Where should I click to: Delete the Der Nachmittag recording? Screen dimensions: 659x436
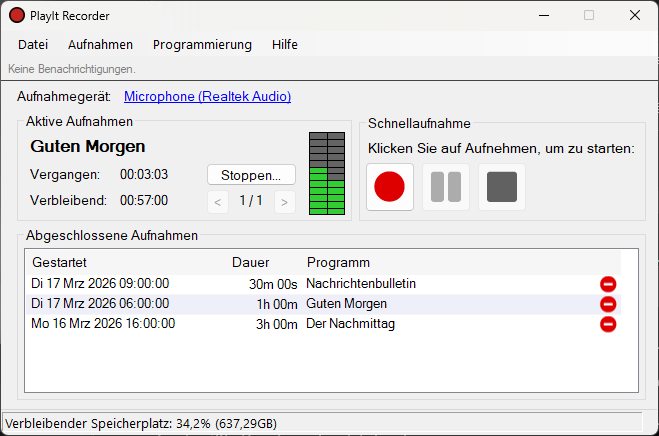coord(608,324)
